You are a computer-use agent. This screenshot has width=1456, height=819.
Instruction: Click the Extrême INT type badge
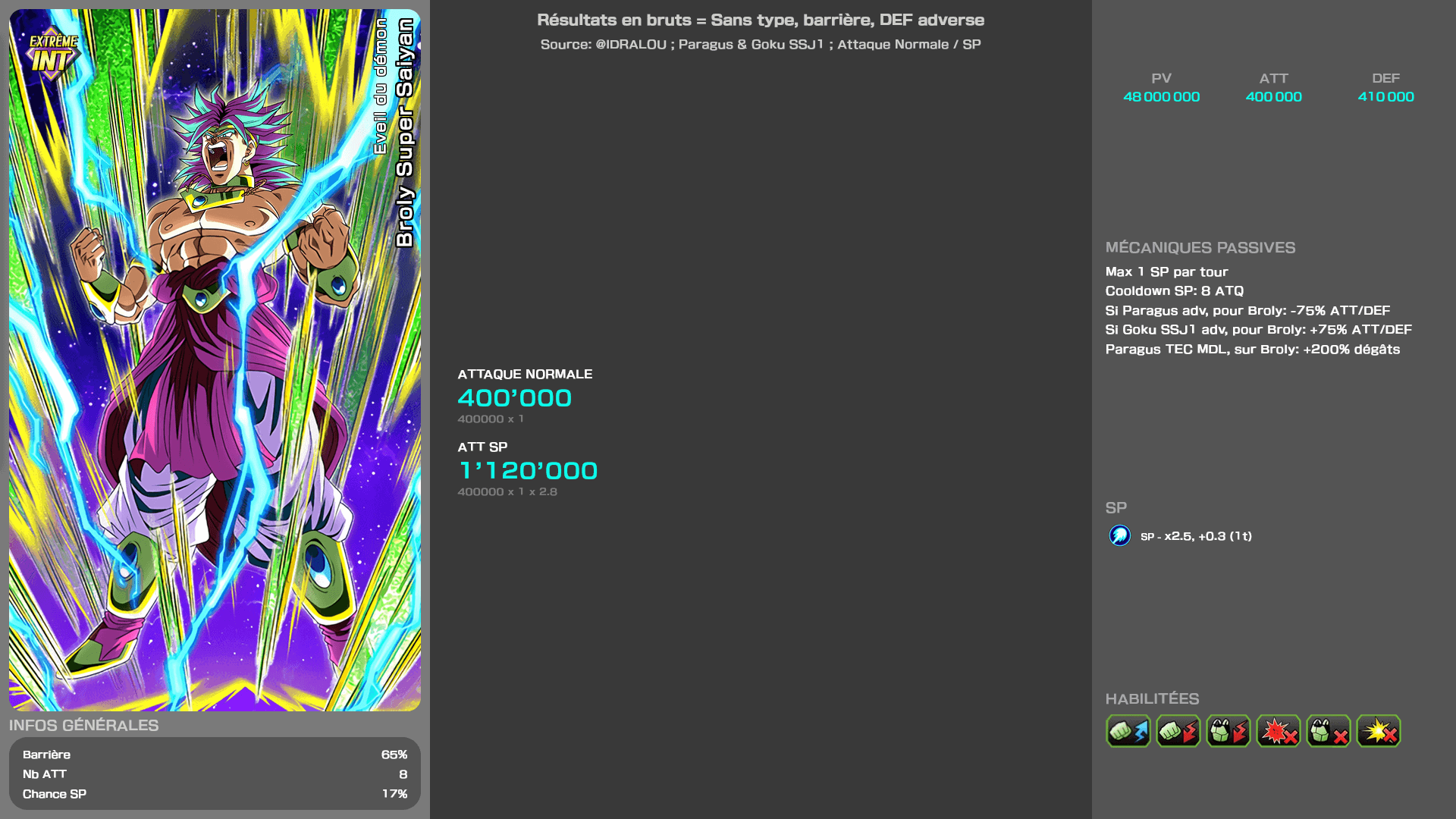tap(52, 53)
